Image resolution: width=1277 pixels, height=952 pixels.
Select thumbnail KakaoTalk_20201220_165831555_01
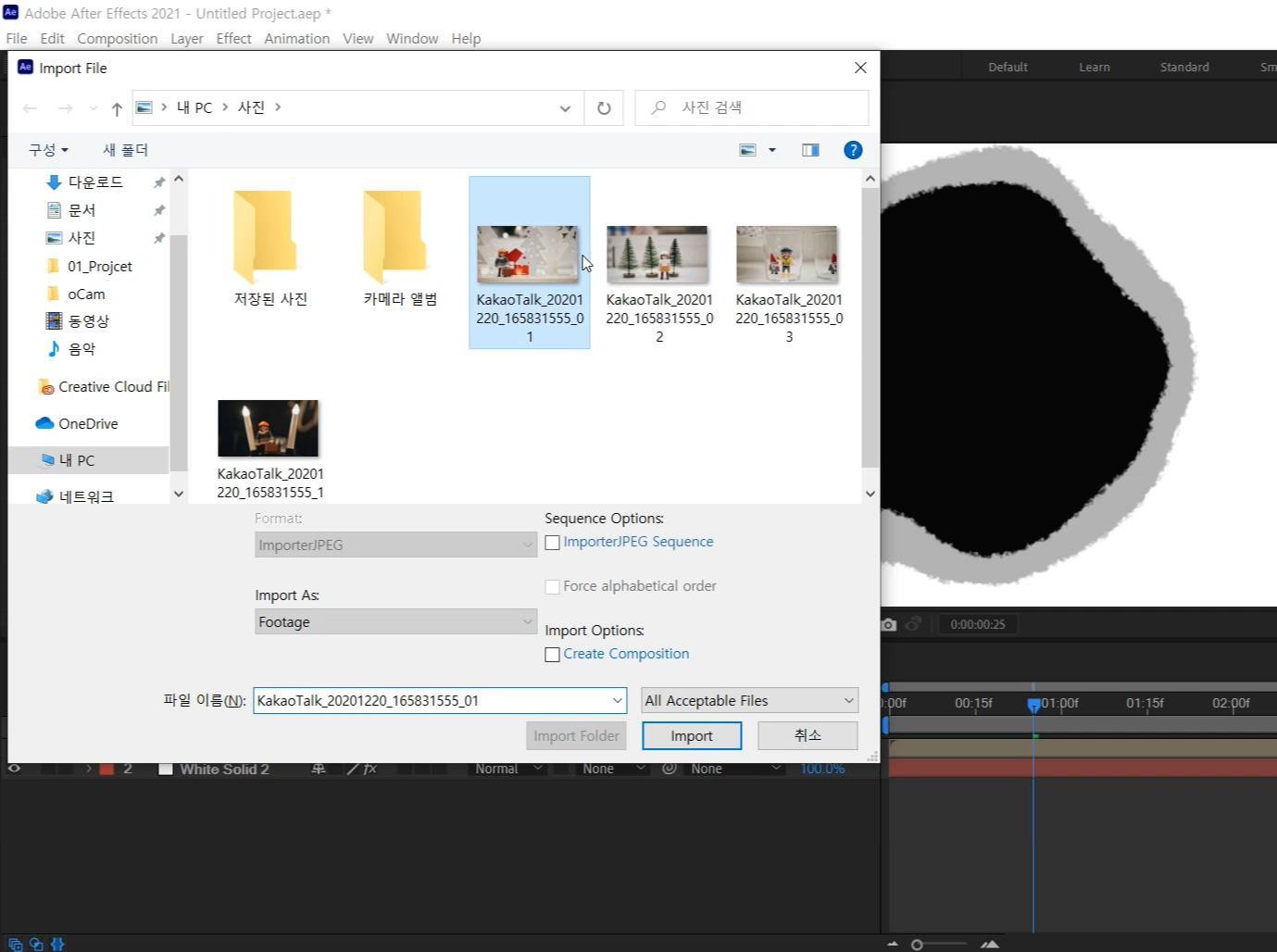click(529, 263)
